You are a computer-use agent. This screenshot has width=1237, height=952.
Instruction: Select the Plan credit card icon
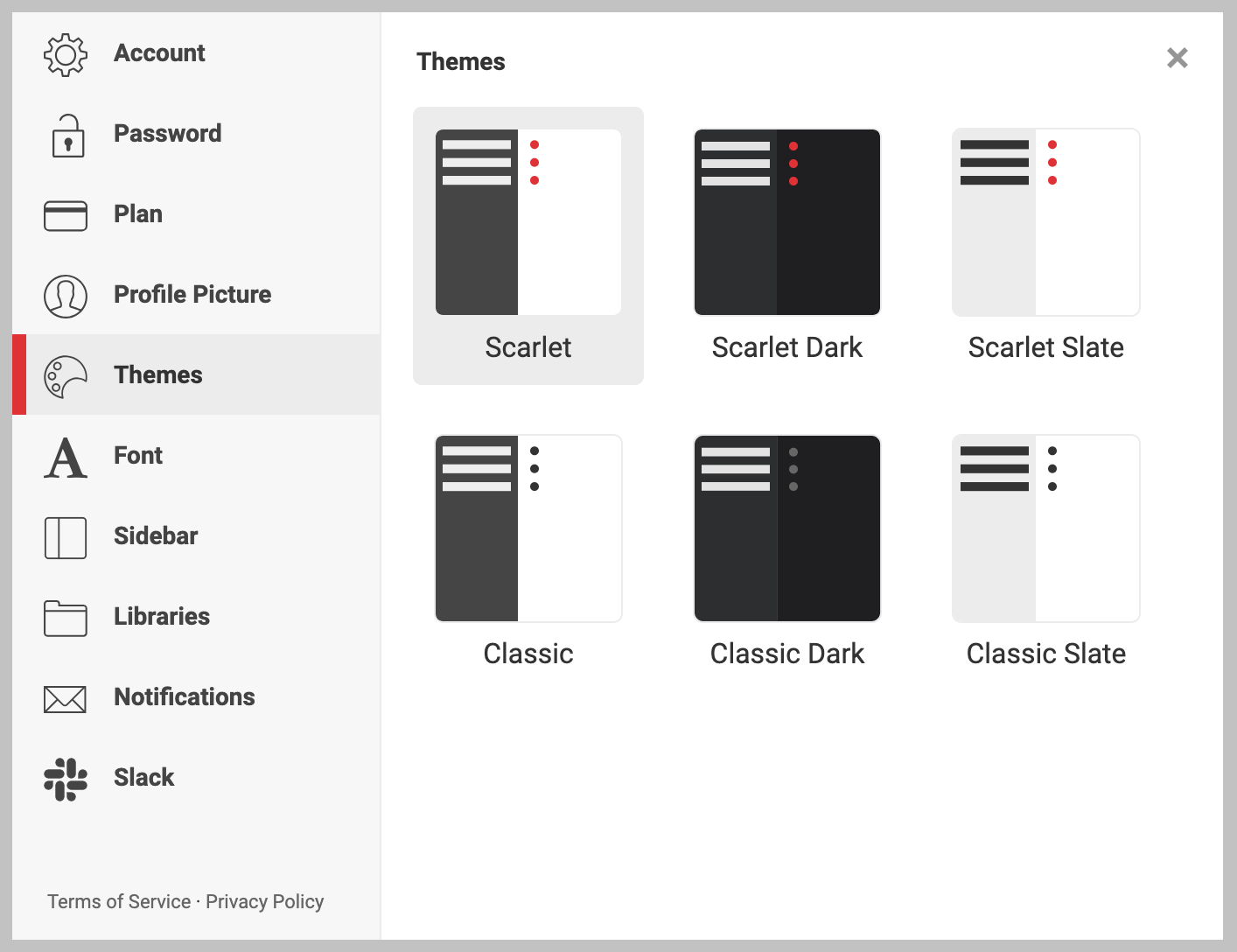[66, 215]
